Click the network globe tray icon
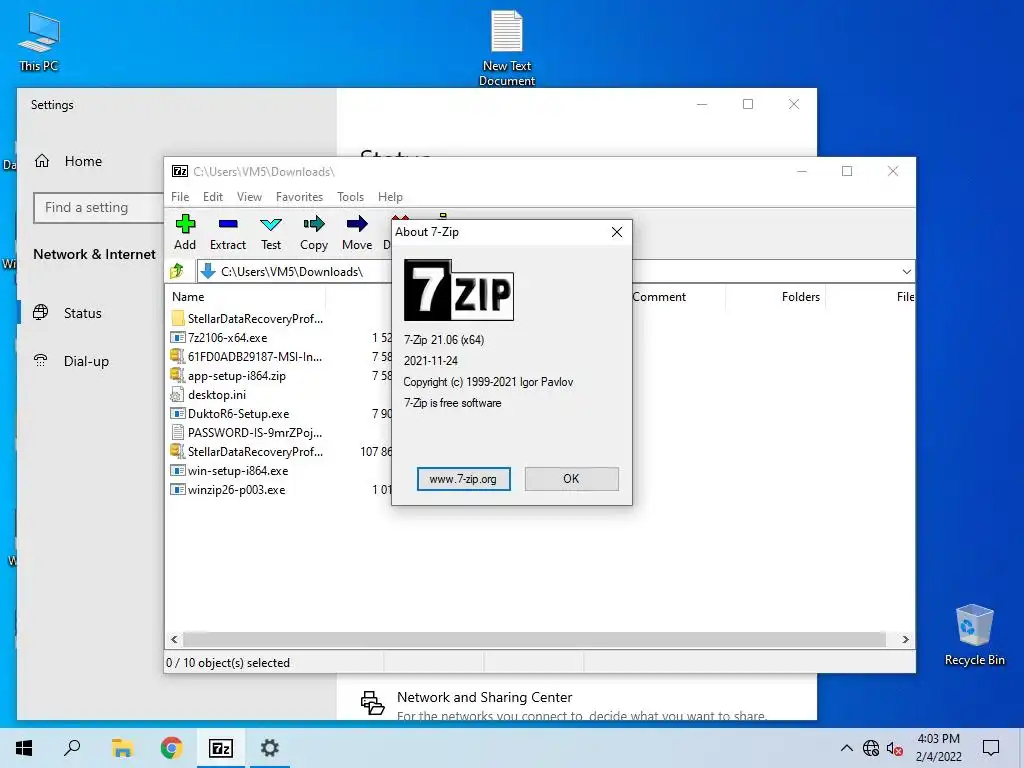The image size is (1024, 768). [x=871, y=748]
